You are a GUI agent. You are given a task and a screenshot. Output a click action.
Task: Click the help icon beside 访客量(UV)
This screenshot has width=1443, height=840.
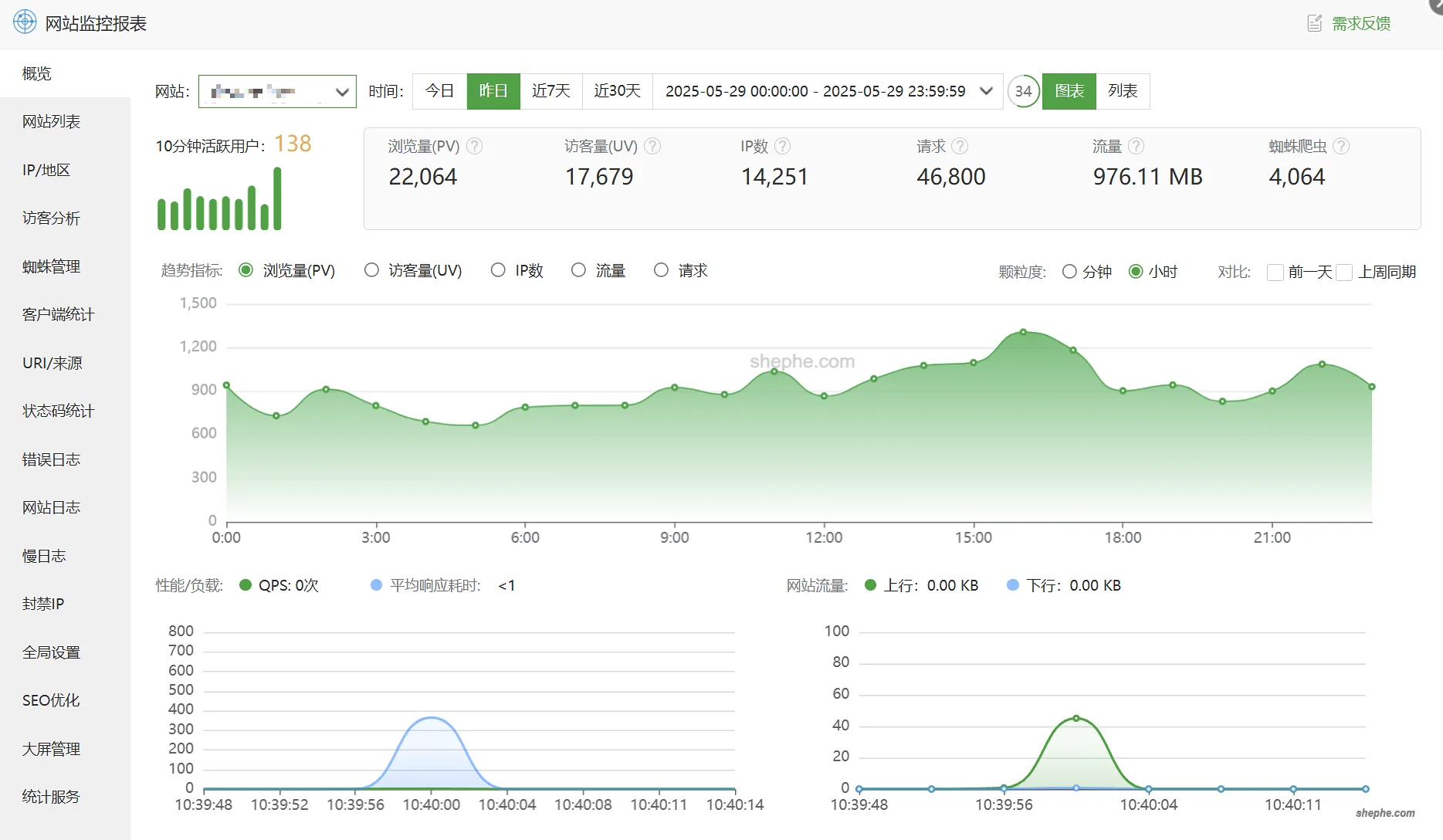click(652, 146)
